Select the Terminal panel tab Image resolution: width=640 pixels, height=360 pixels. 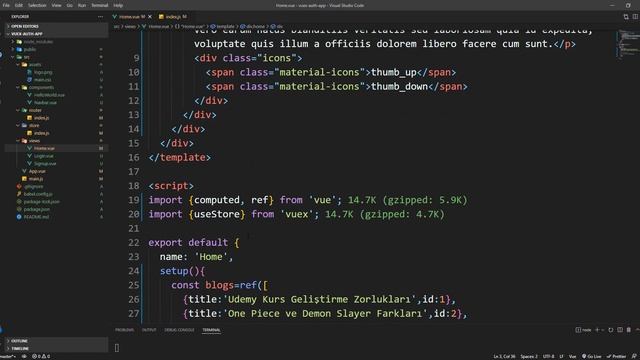coord(211,330)
